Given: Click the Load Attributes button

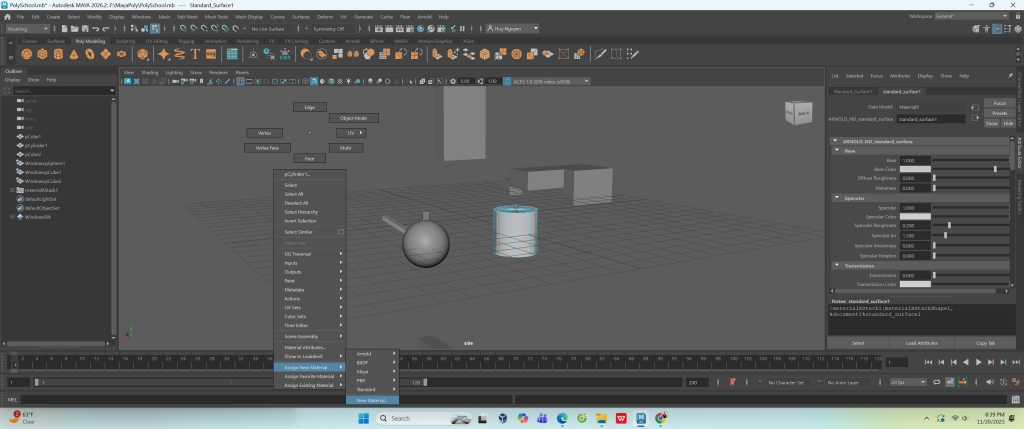Looking at the screenshot, I should pyautogui.click(x=921, y=342).
